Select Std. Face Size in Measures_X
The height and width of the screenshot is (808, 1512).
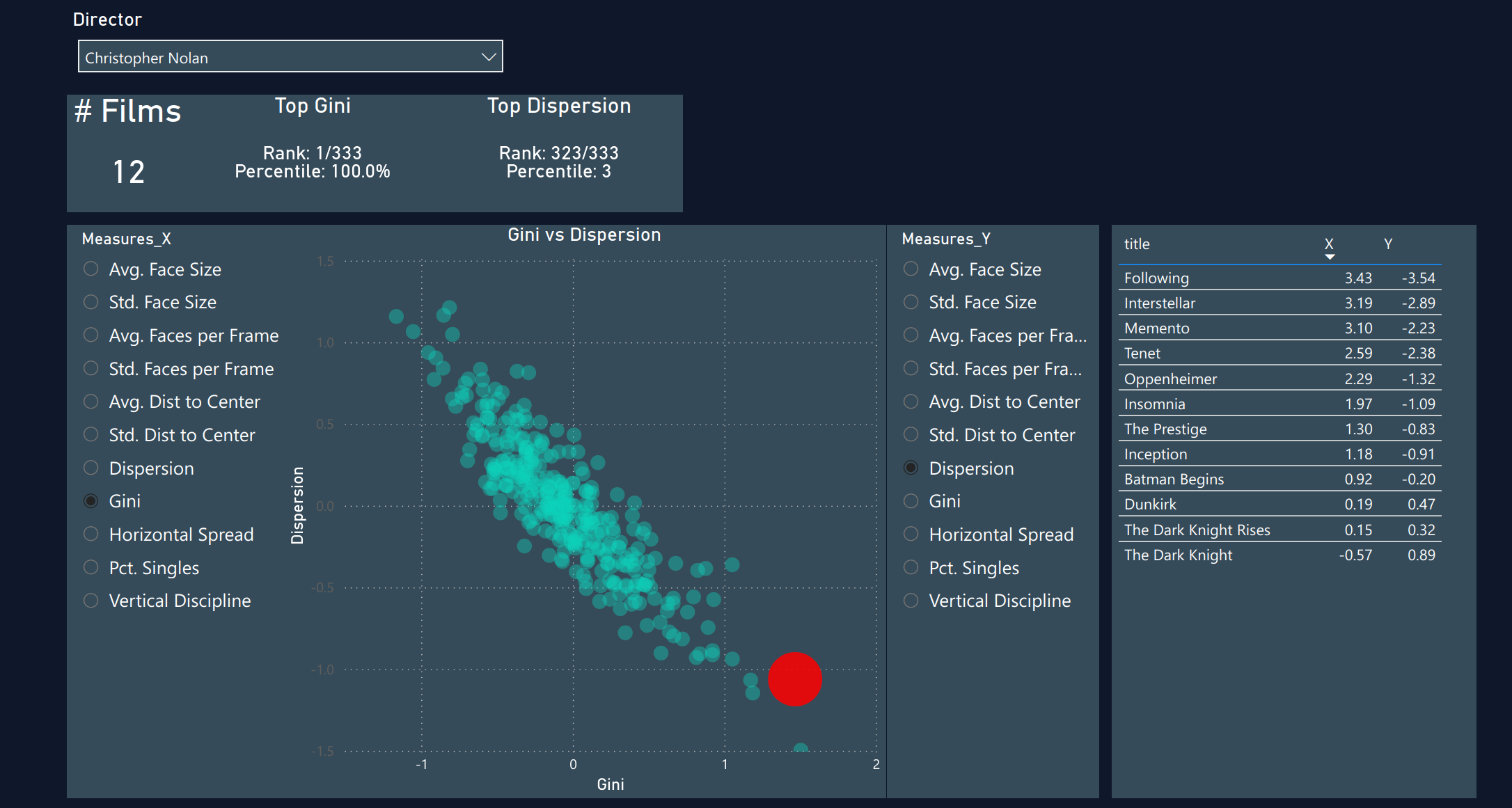90,302
